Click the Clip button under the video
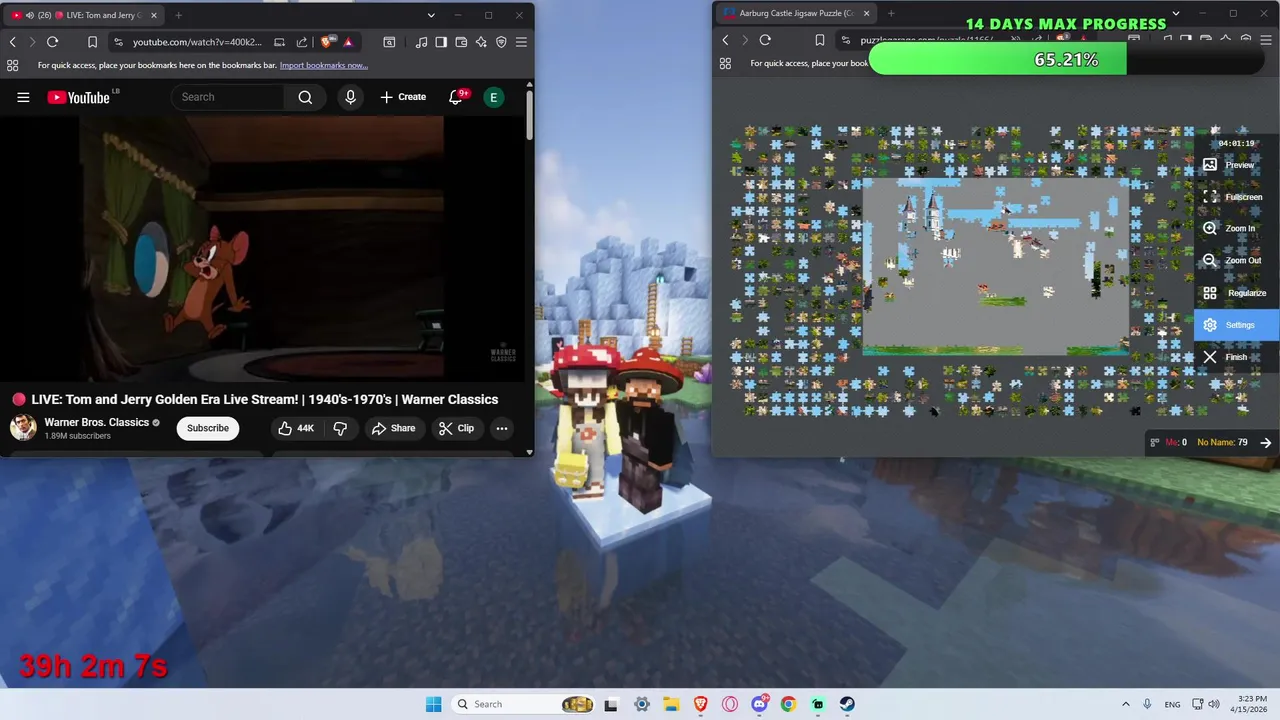 tap(456, 428)
